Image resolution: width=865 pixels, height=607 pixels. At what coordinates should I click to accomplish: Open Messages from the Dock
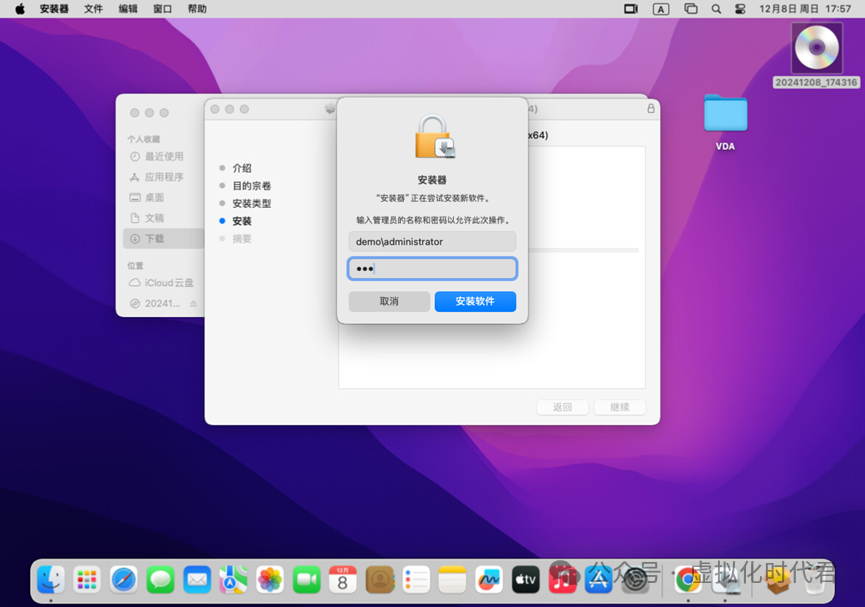pyautogui.click(x=161, y=579)
